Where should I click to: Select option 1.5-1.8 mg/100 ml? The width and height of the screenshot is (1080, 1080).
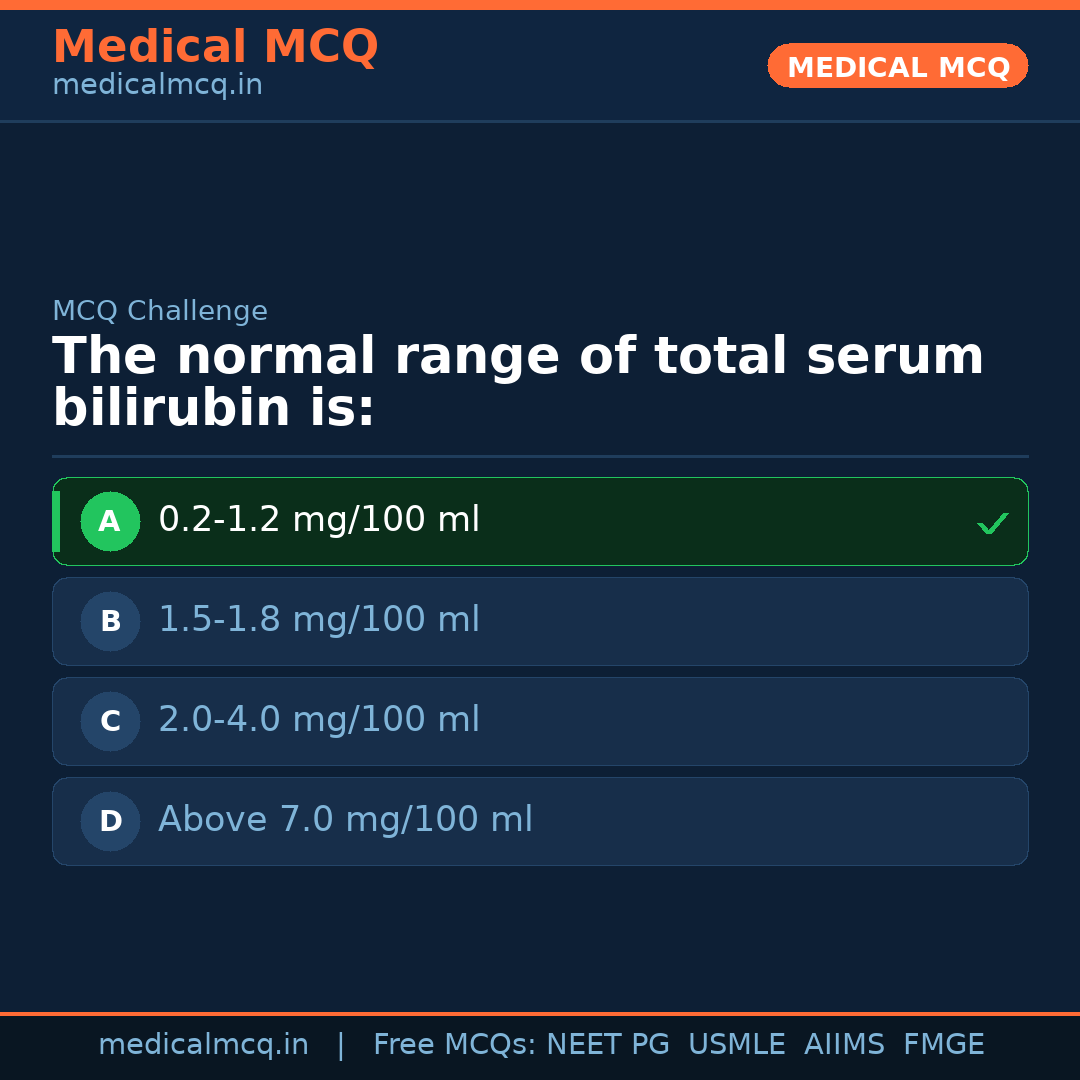tap(319, 620)
